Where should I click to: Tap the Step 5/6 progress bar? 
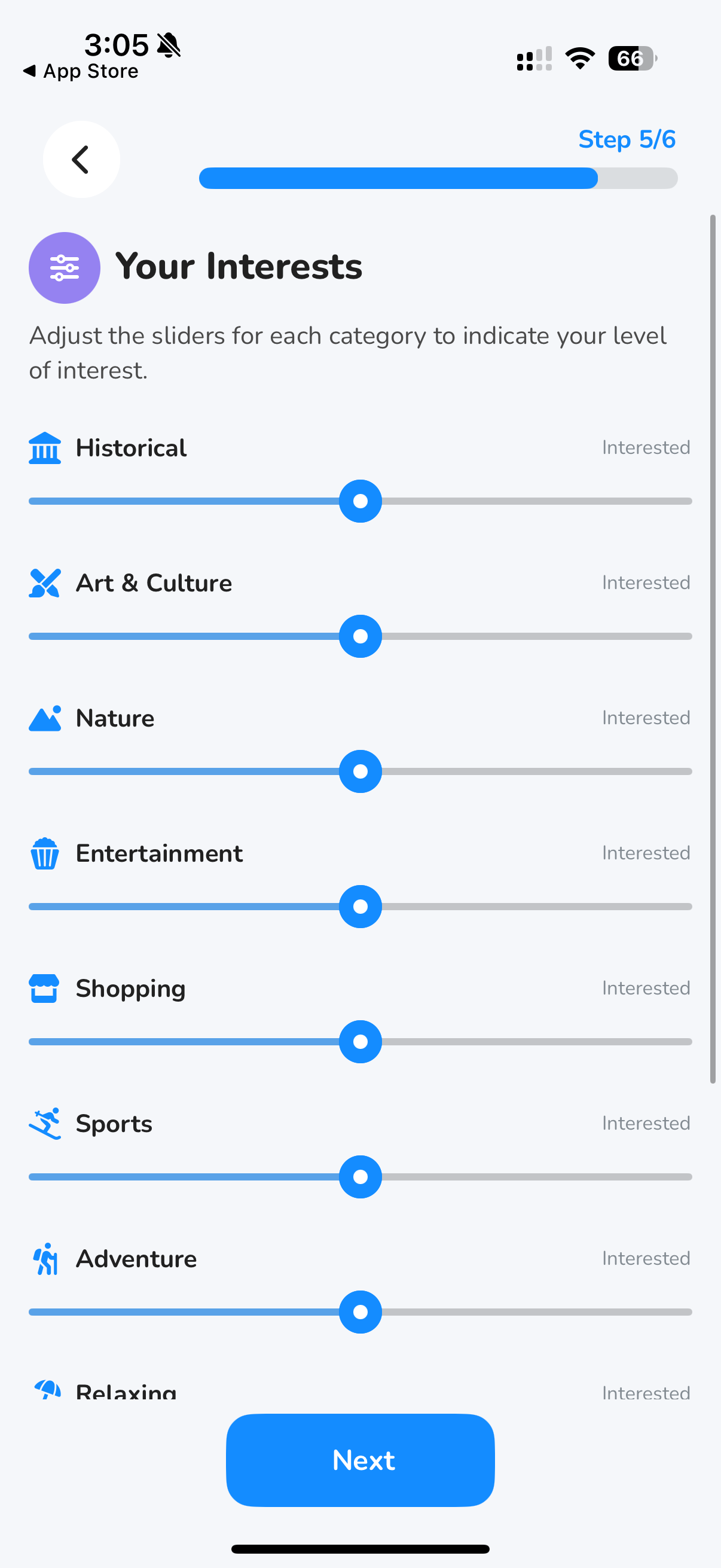(x=438, y=178)
